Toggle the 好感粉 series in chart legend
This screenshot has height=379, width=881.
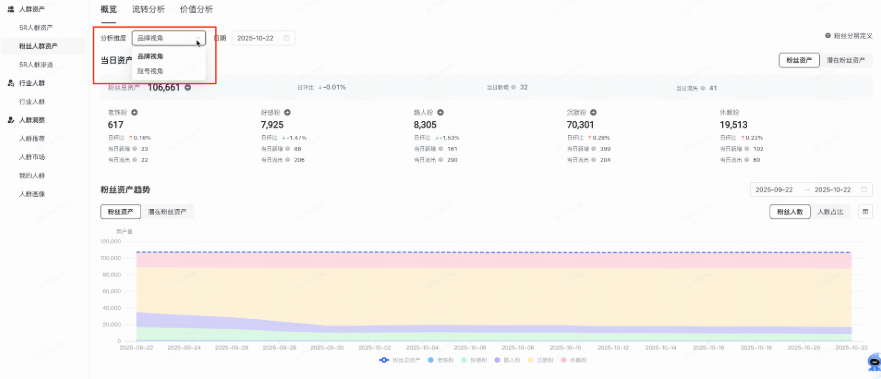click(474, 359)
